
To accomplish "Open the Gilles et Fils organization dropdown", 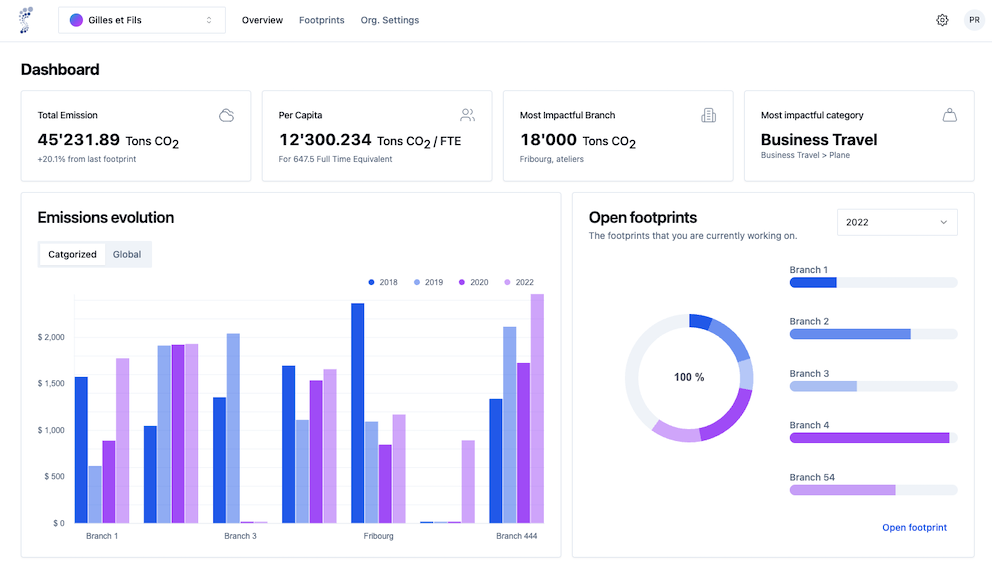I will pyautogui.click(x=142, y=20).
